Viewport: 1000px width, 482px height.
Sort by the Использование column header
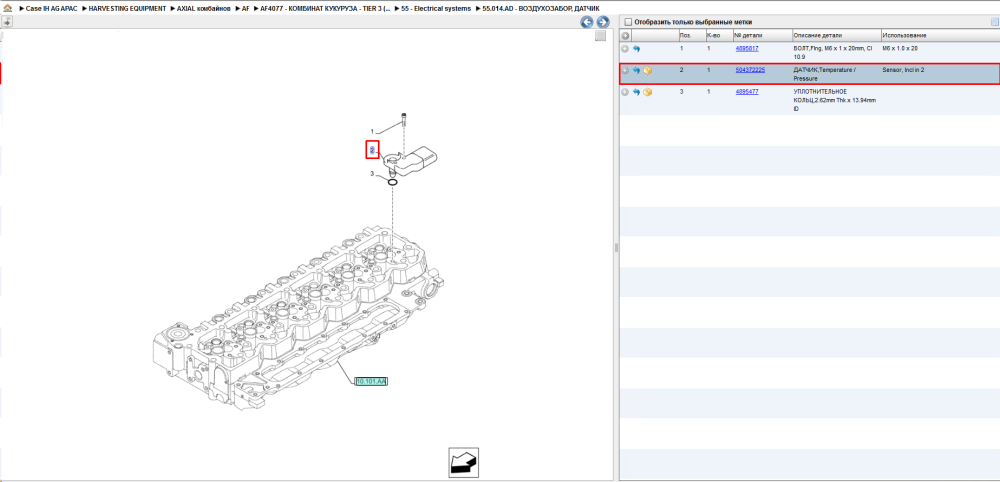click(939, 36)
